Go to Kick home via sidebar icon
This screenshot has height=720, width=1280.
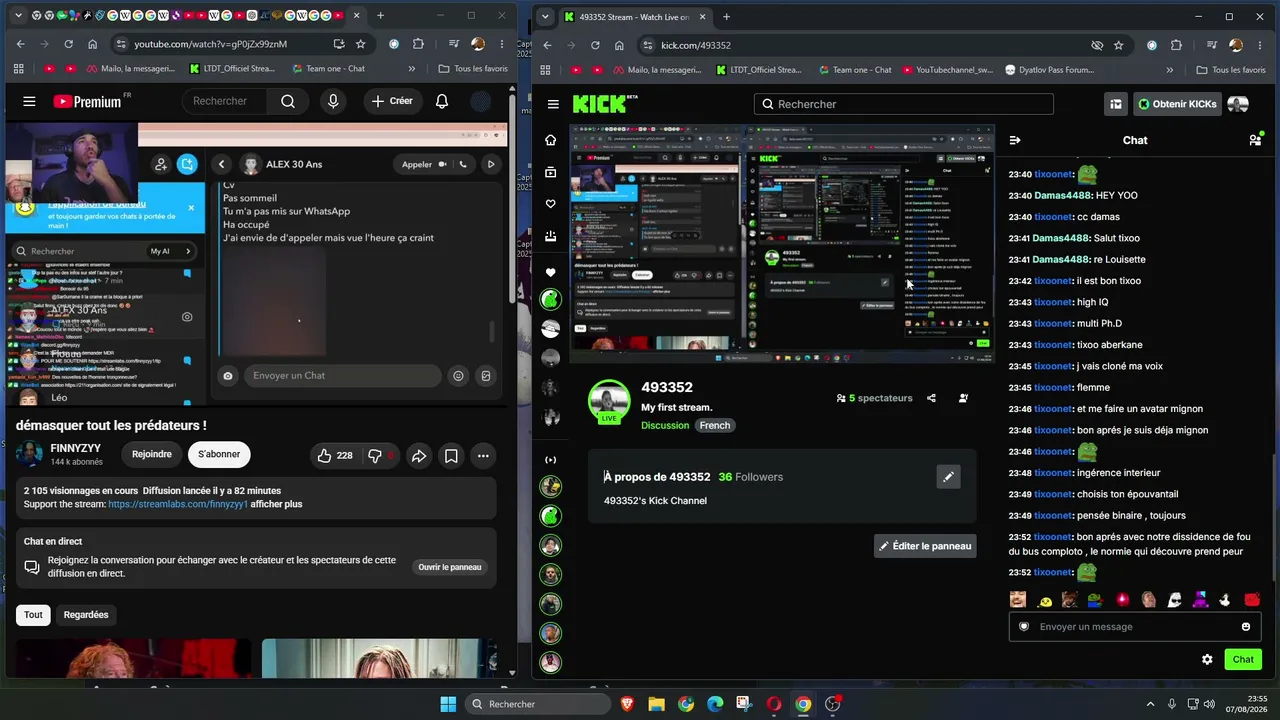[x=550, y=140]
